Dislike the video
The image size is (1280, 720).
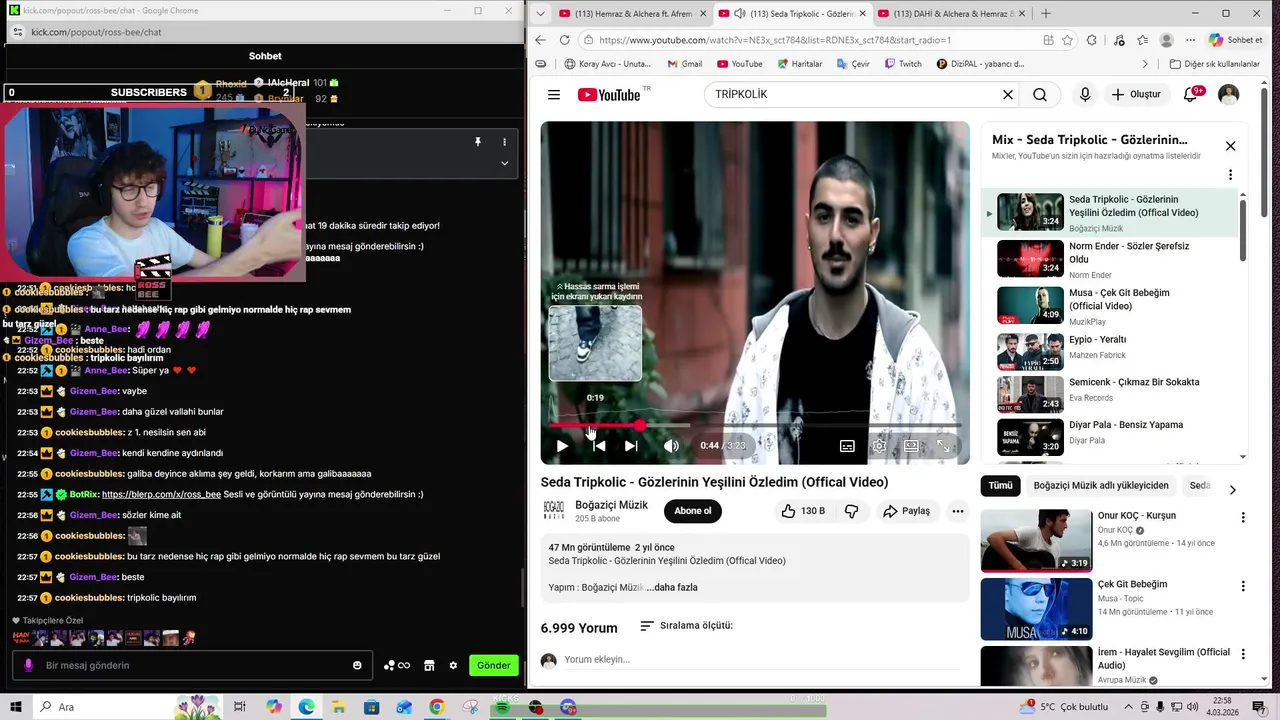coord(851,511)
